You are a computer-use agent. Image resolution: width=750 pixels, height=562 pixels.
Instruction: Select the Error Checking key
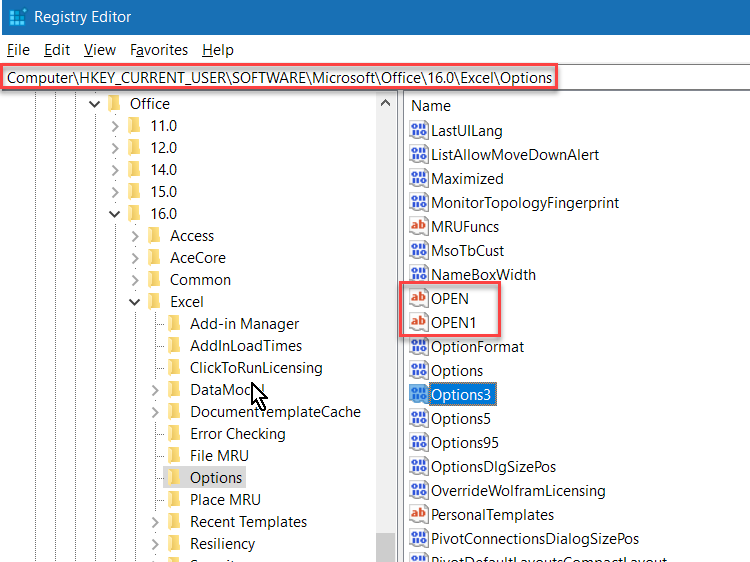[x=237, y=433]
